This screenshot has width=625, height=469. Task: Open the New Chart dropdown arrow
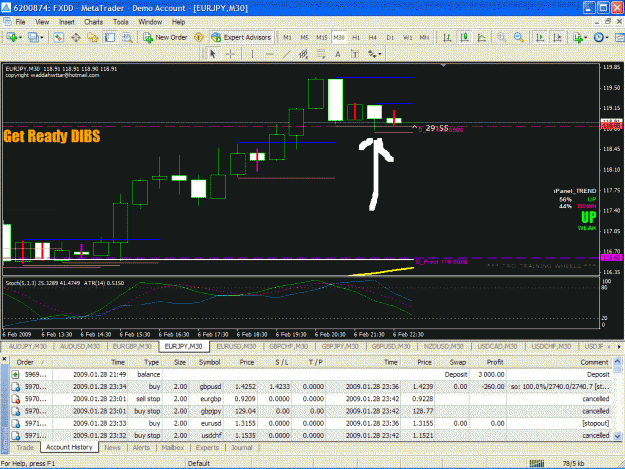(20, 37)
